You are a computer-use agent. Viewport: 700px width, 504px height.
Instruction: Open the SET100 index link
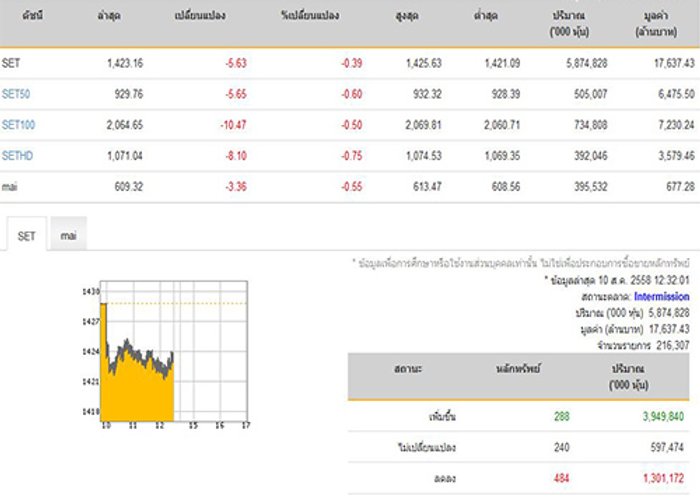pyautogui.click(x=18, y=125)
